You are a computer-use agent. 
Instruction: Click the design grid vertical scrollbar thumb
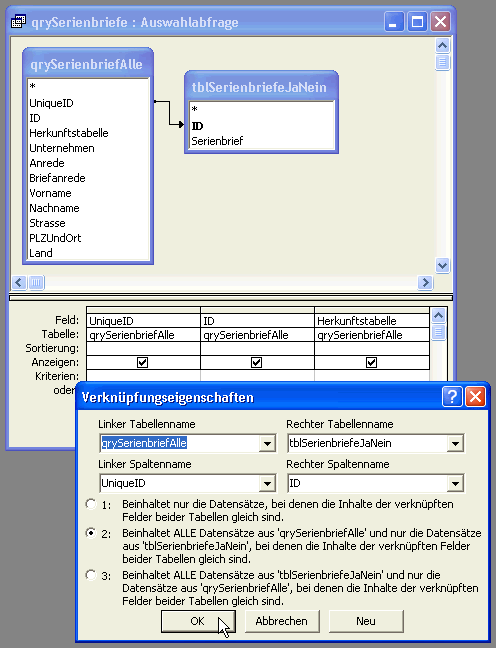click(x=438, y=333)
